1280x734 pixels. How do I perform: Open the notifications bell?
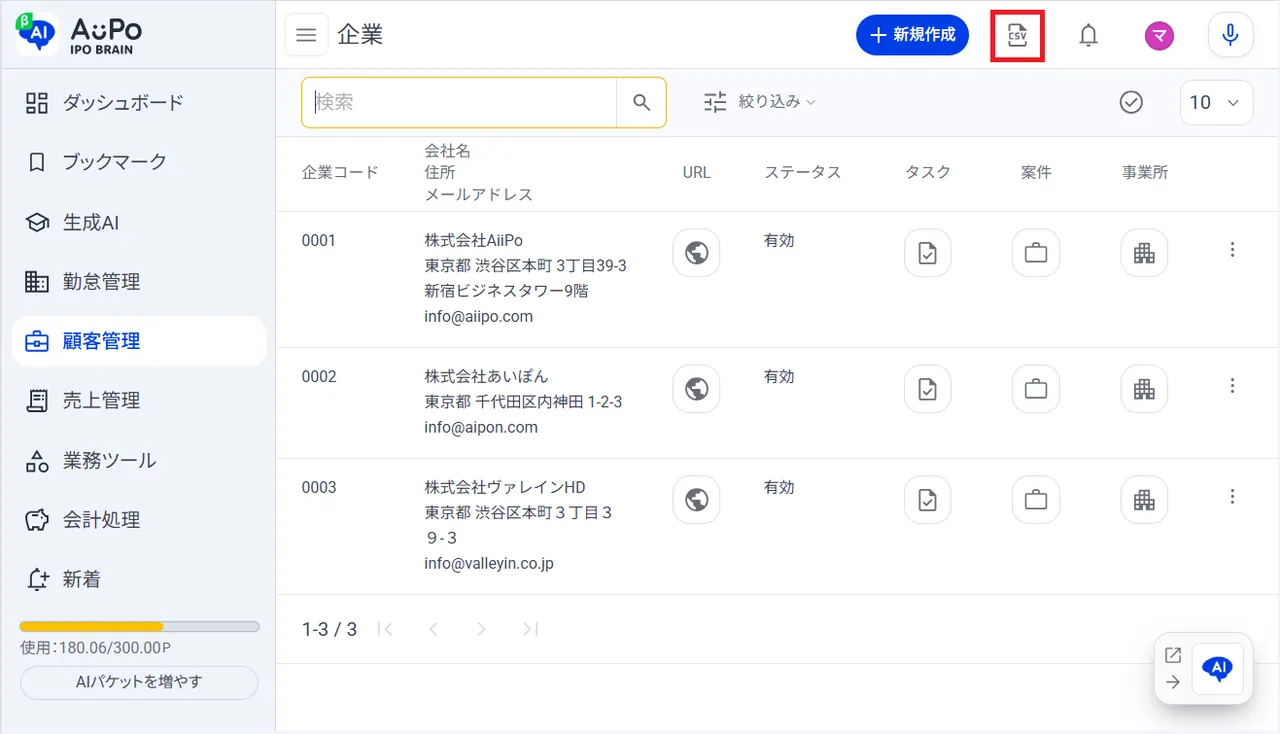coord(1088,36)
